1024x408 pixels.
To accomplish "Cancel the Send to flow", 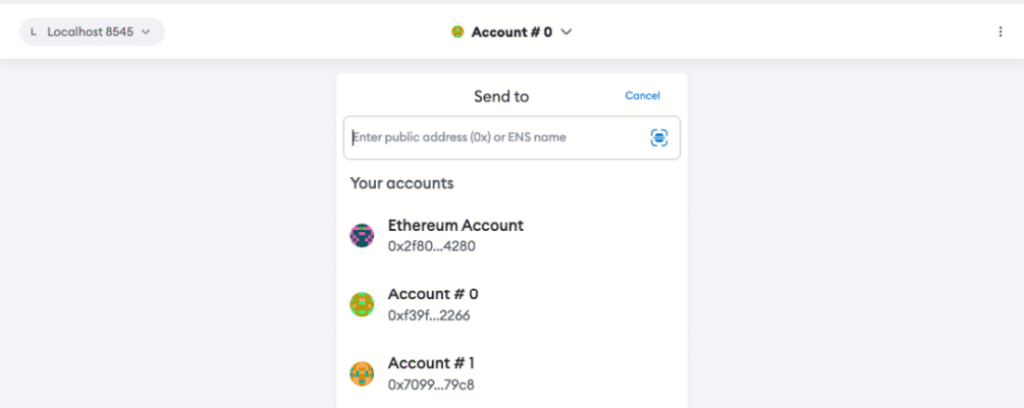I will coord(642,96).
